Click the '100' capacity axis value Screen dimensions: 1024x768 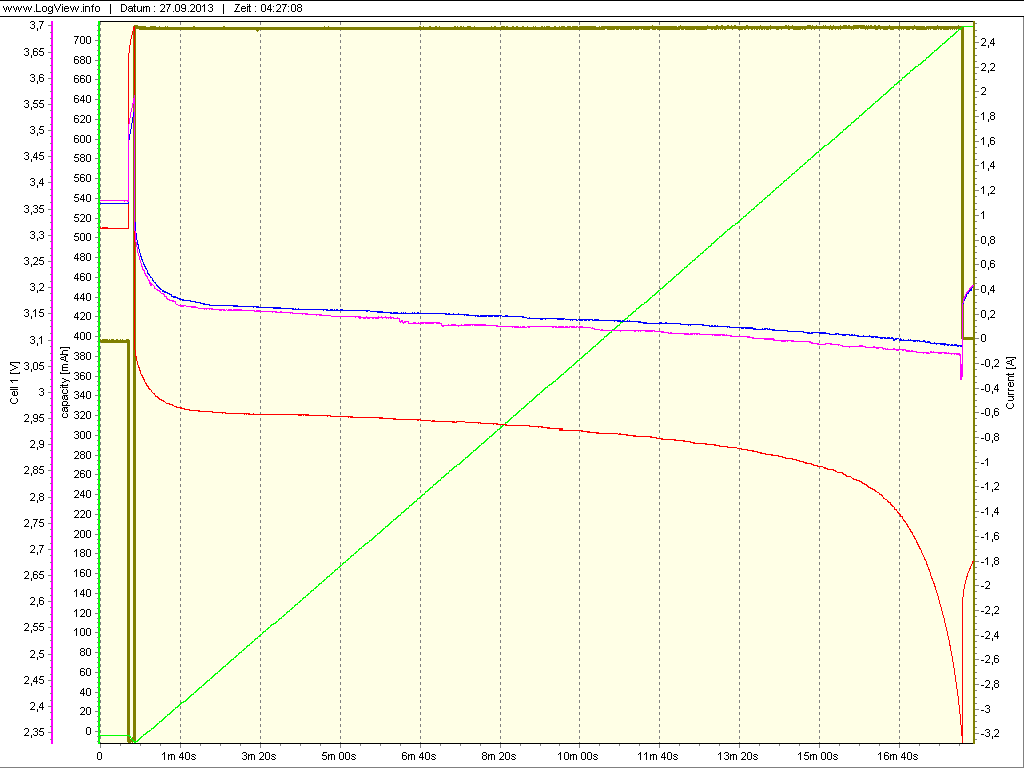click(82, 633)
